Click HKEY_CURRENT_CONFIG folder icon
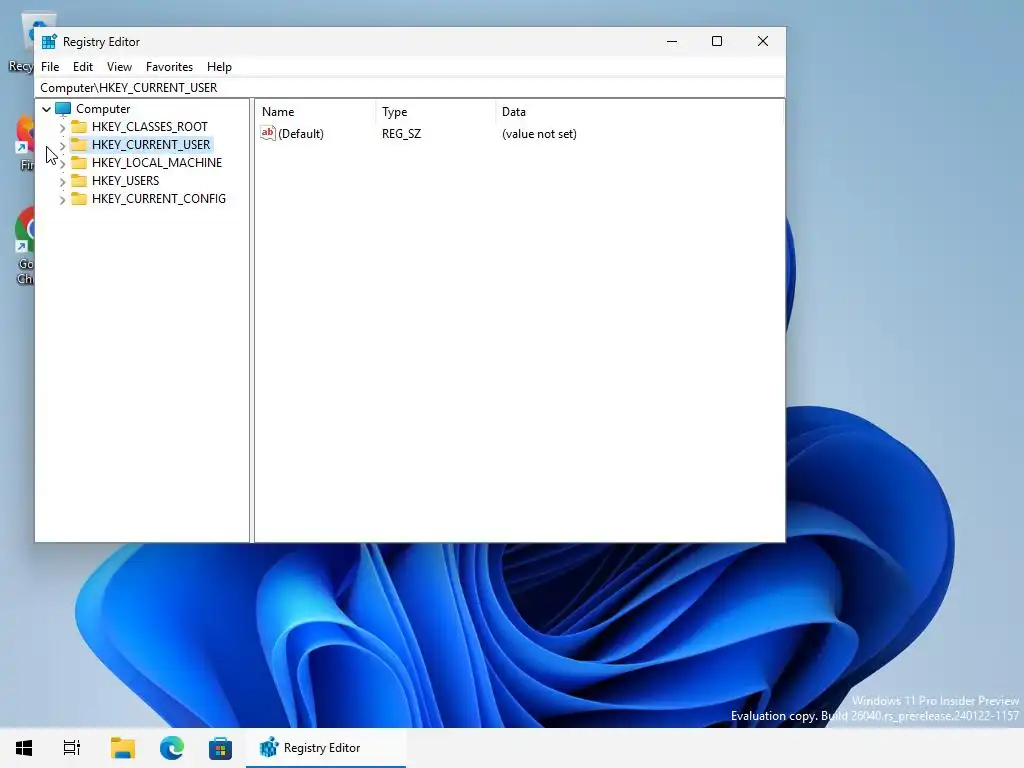The image size is (1024, 768). click(79, 199)
